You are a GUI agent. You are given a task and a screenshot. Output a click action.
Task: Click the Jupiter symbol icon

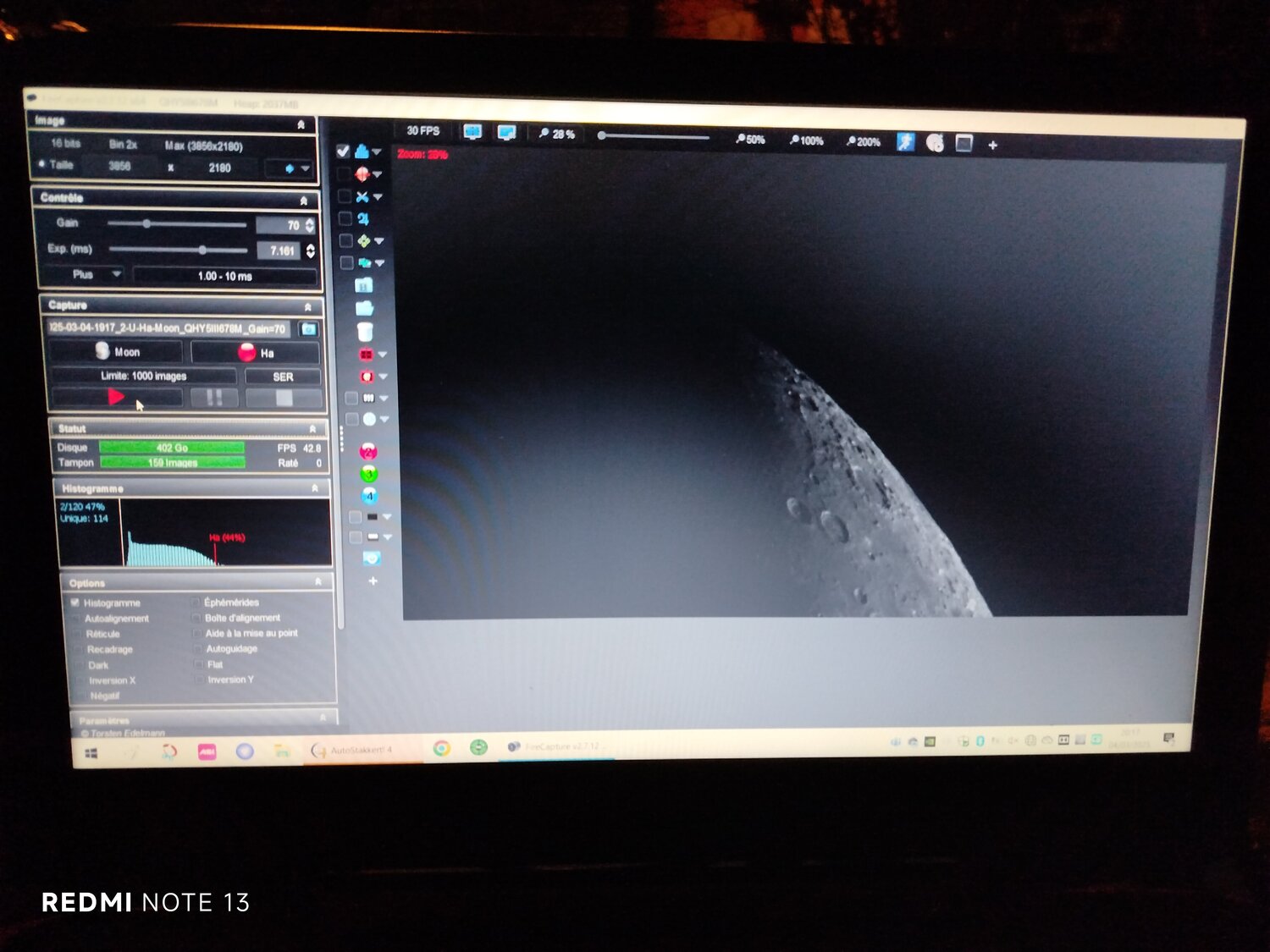(363, 218)
